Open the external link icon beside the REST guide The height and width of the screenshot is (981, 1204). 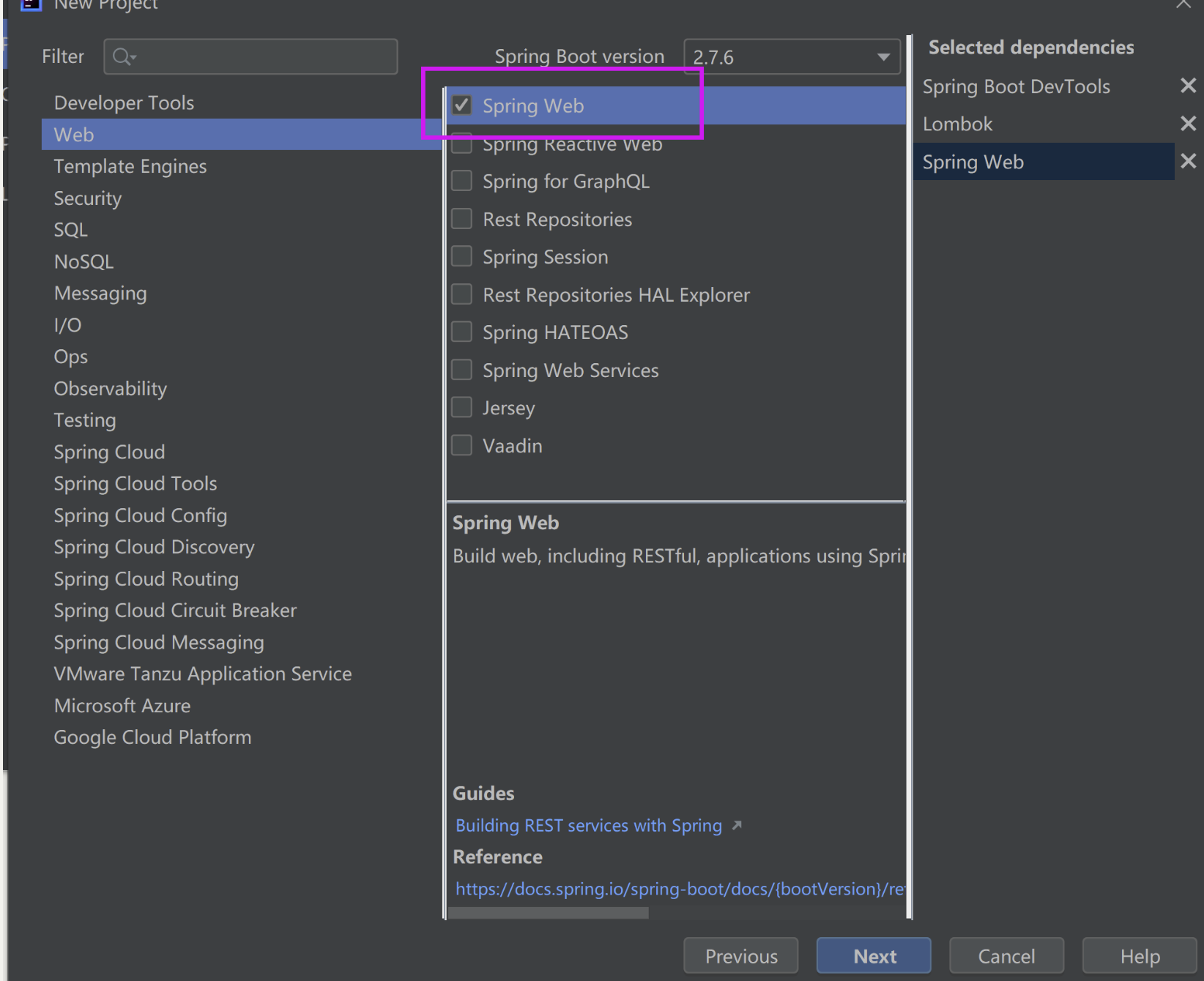click(737, 825)
